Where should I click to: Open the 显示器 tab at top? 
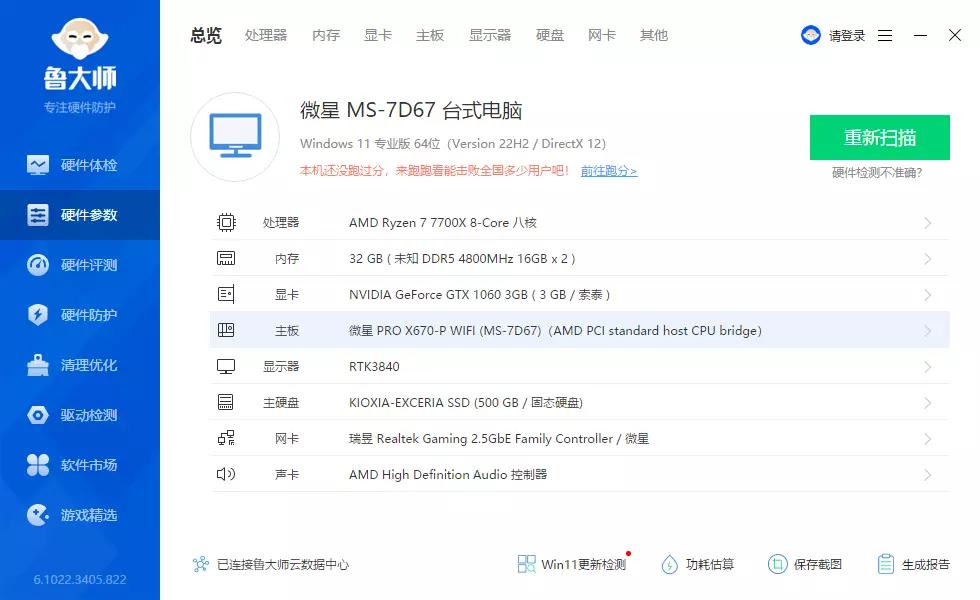(x=490, y=35)
